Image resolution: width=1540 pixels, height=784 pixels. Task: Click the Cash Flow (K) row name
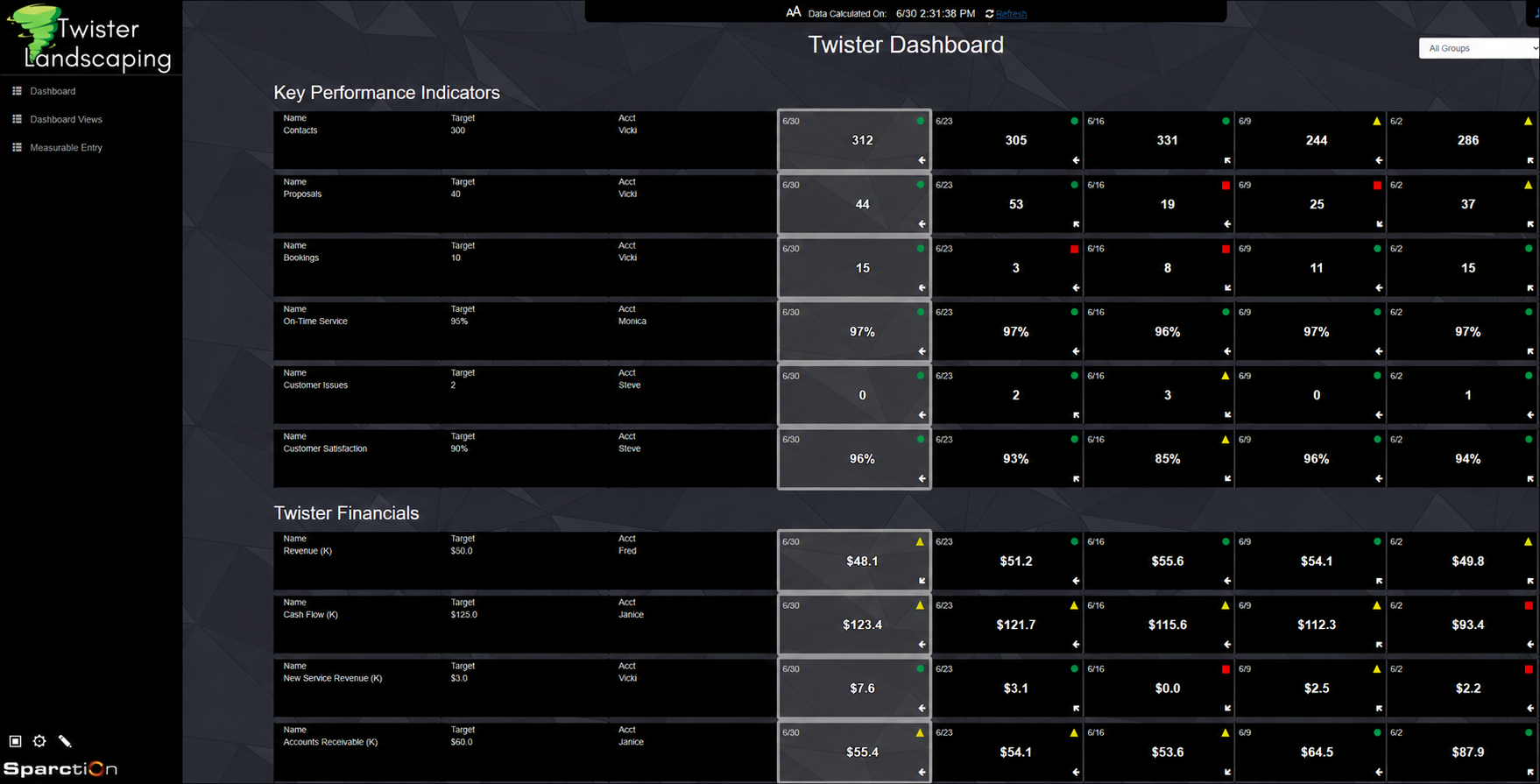pos(310,615)
